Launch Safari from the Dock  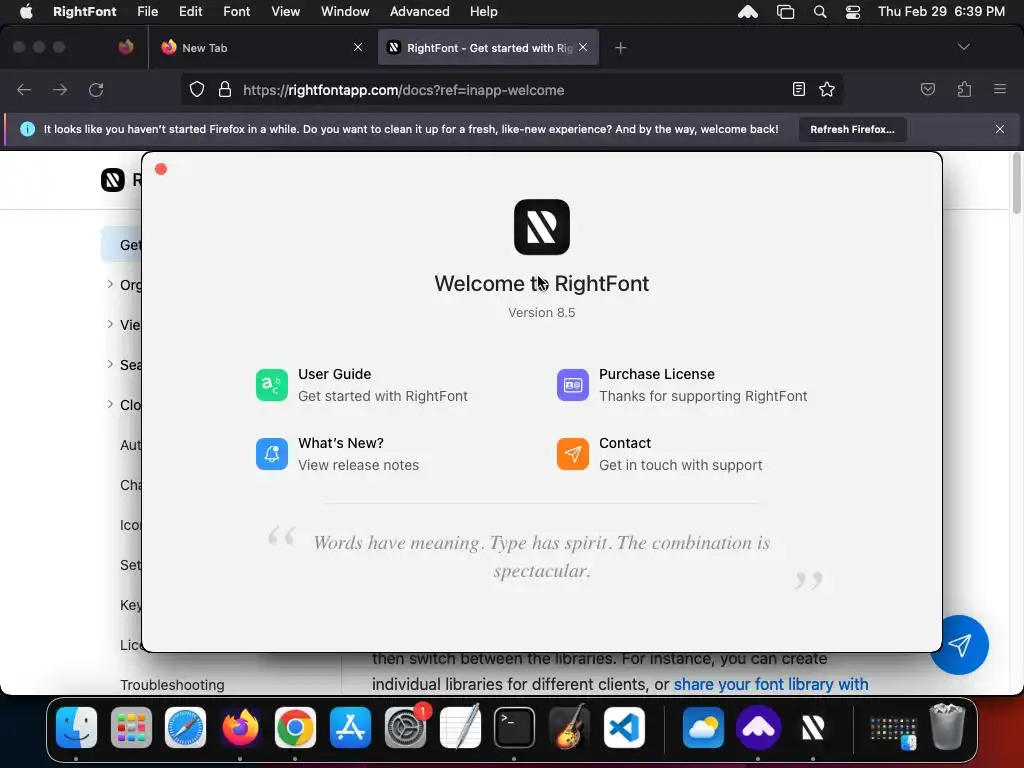pos(185,727)
